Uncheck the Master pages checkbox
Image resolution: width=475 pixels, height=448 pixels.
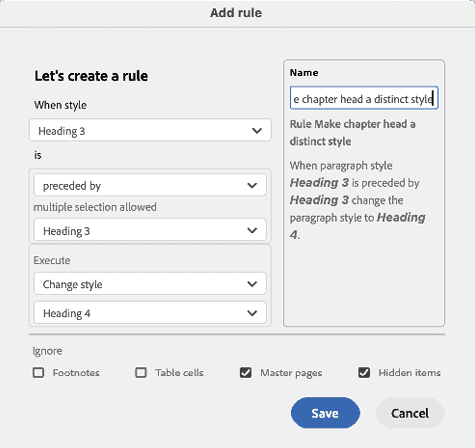246,372
